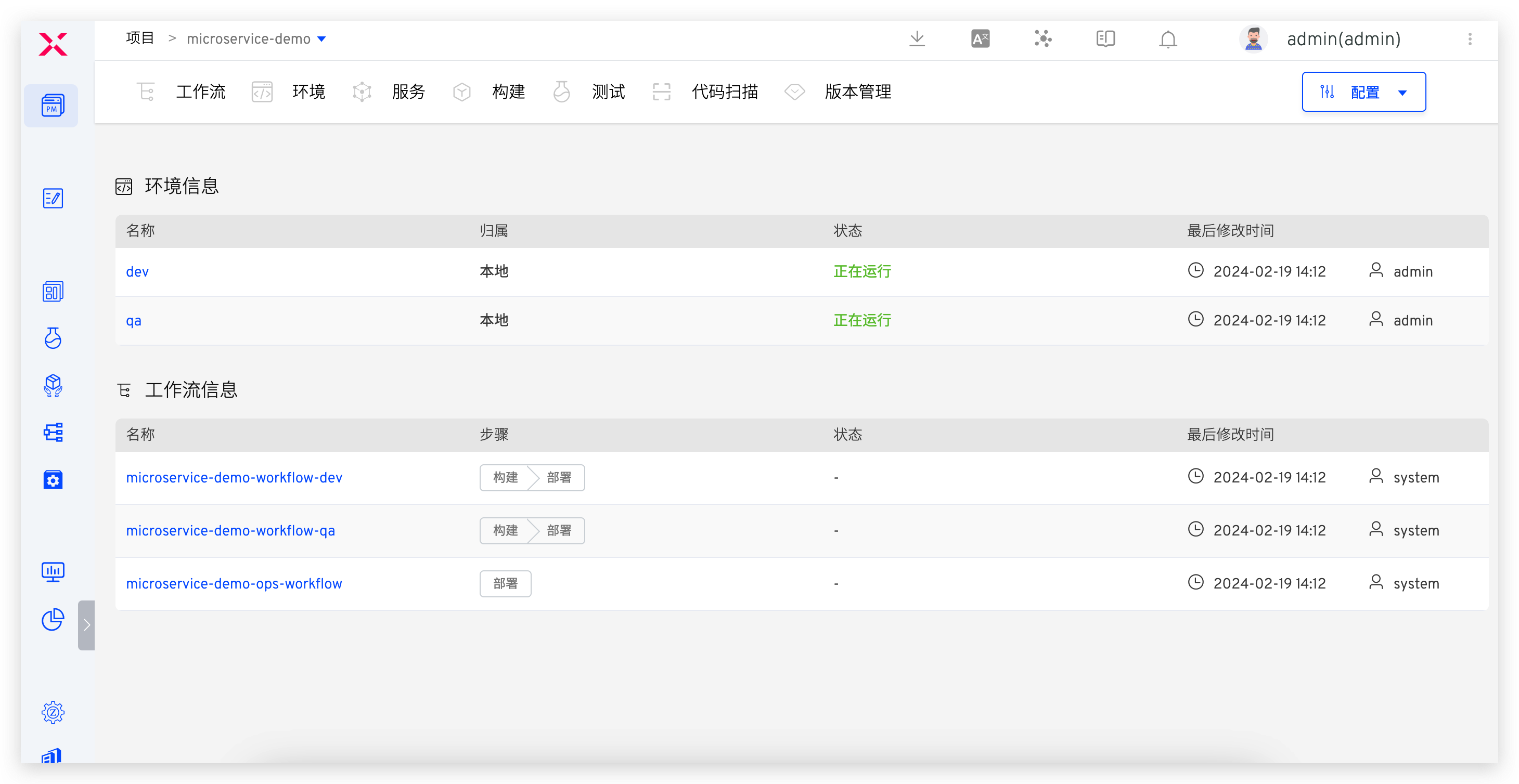The width and height of the screenshot is (1519, 784).
Task: Go to 项目 breadcrumb link
Action: tap(140, 38)
